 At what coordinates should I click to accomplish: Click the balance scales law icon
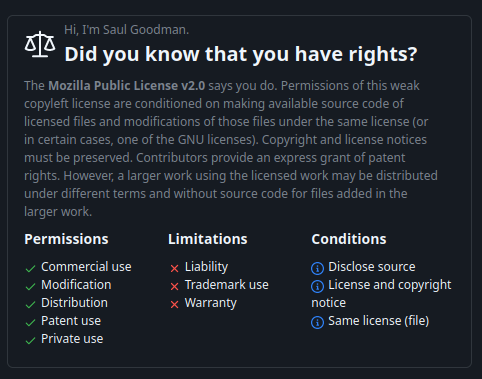[40, 44]
